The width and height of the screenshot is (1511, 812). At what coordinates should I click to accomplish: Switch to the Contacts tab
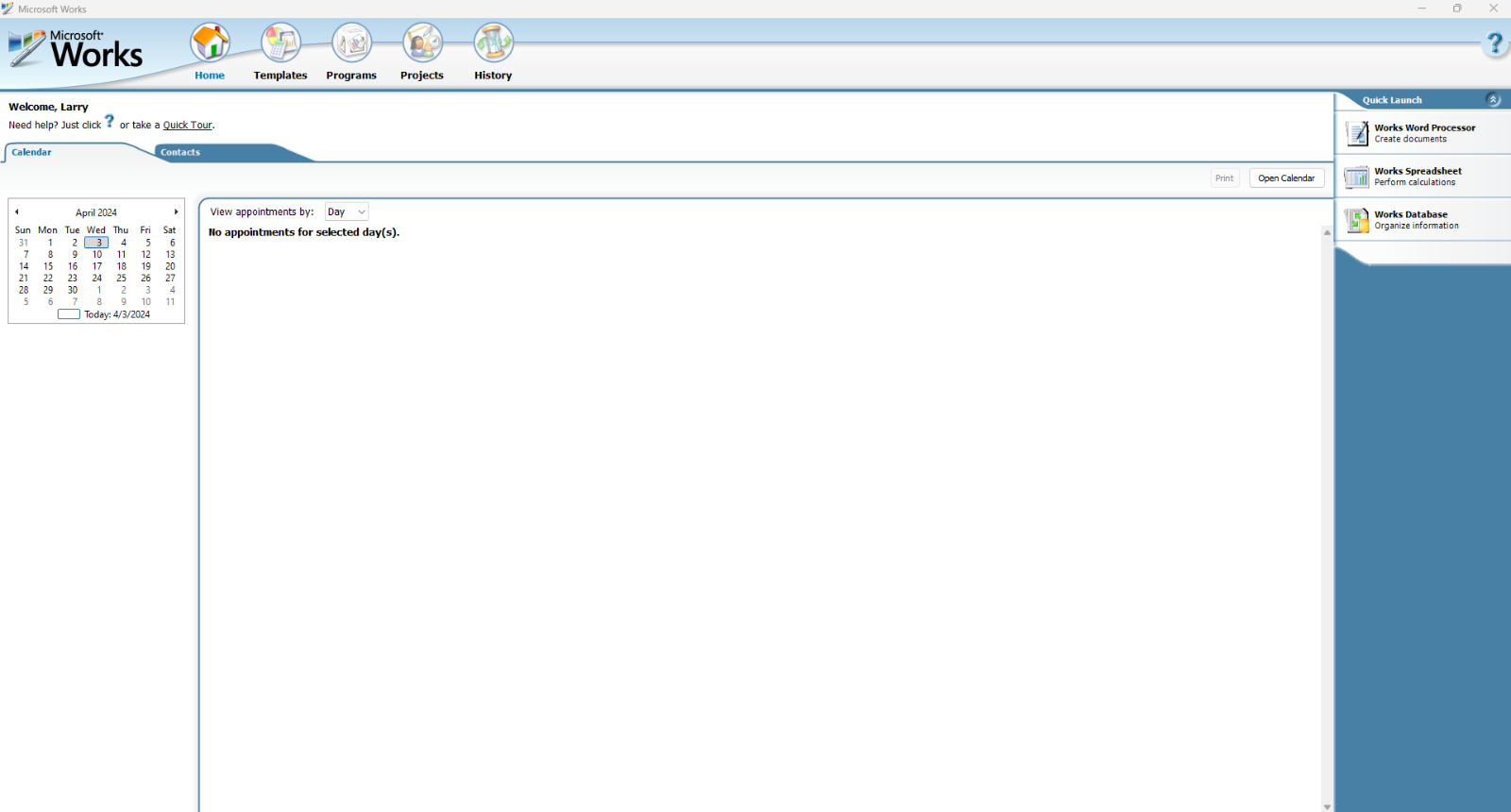[x=180, y=152]
